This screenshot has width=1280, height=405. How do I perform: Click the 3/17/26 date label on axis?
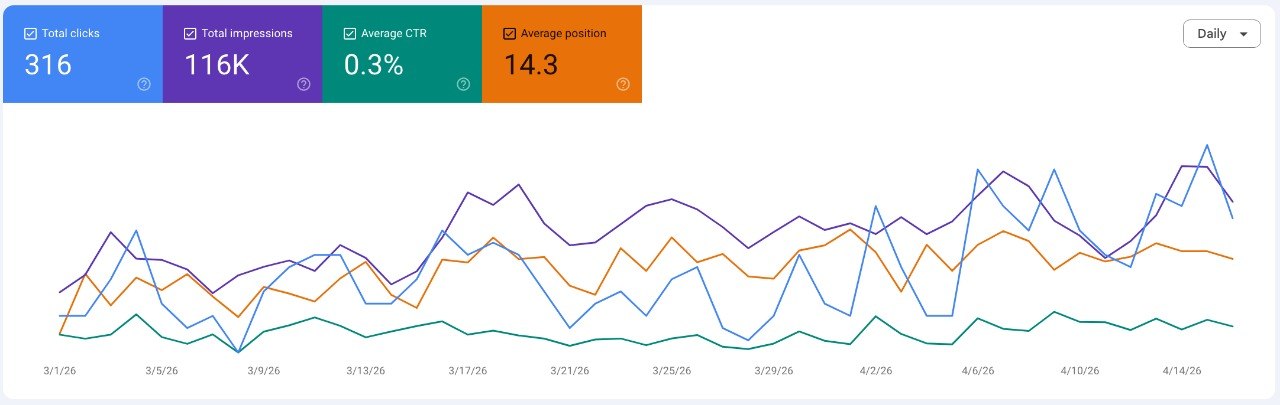coord(467,370)
